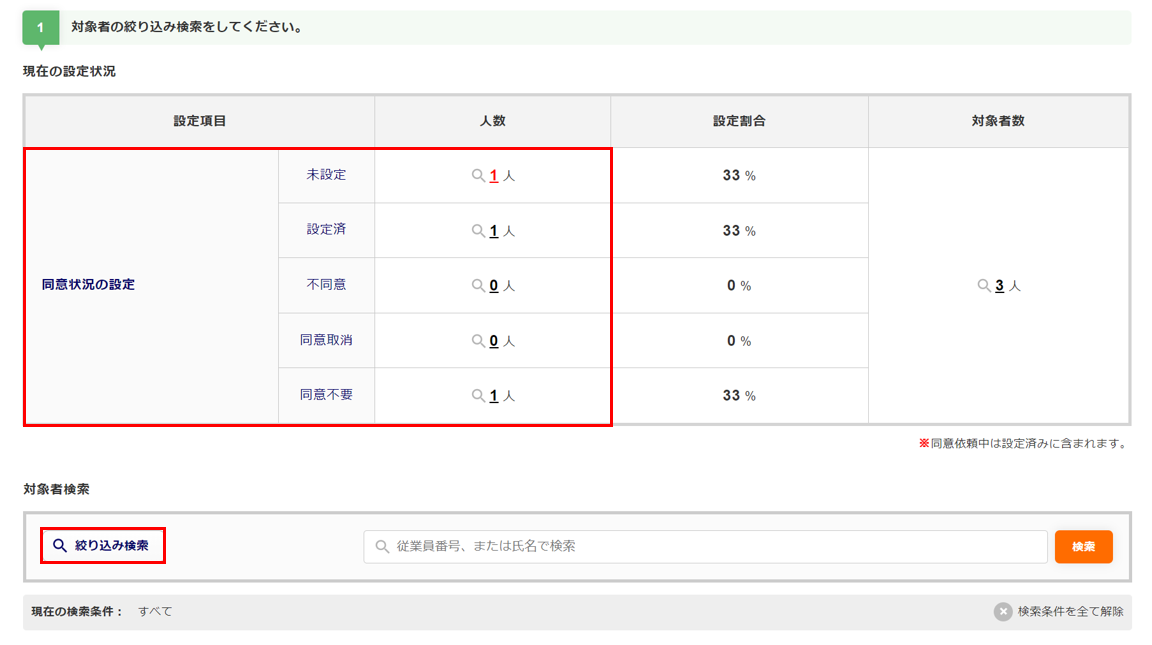Click the magnifier icon in the 設定済 row
Viewport: 1152px width, 645px height.
tap(478, 231)
